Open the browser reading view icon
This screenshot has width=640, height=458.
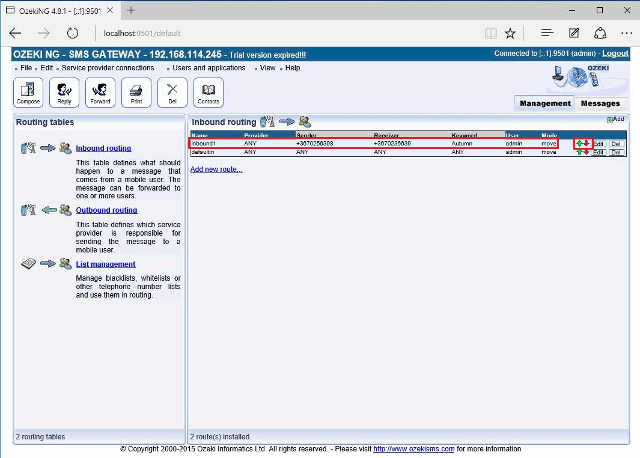click(491, 33)
